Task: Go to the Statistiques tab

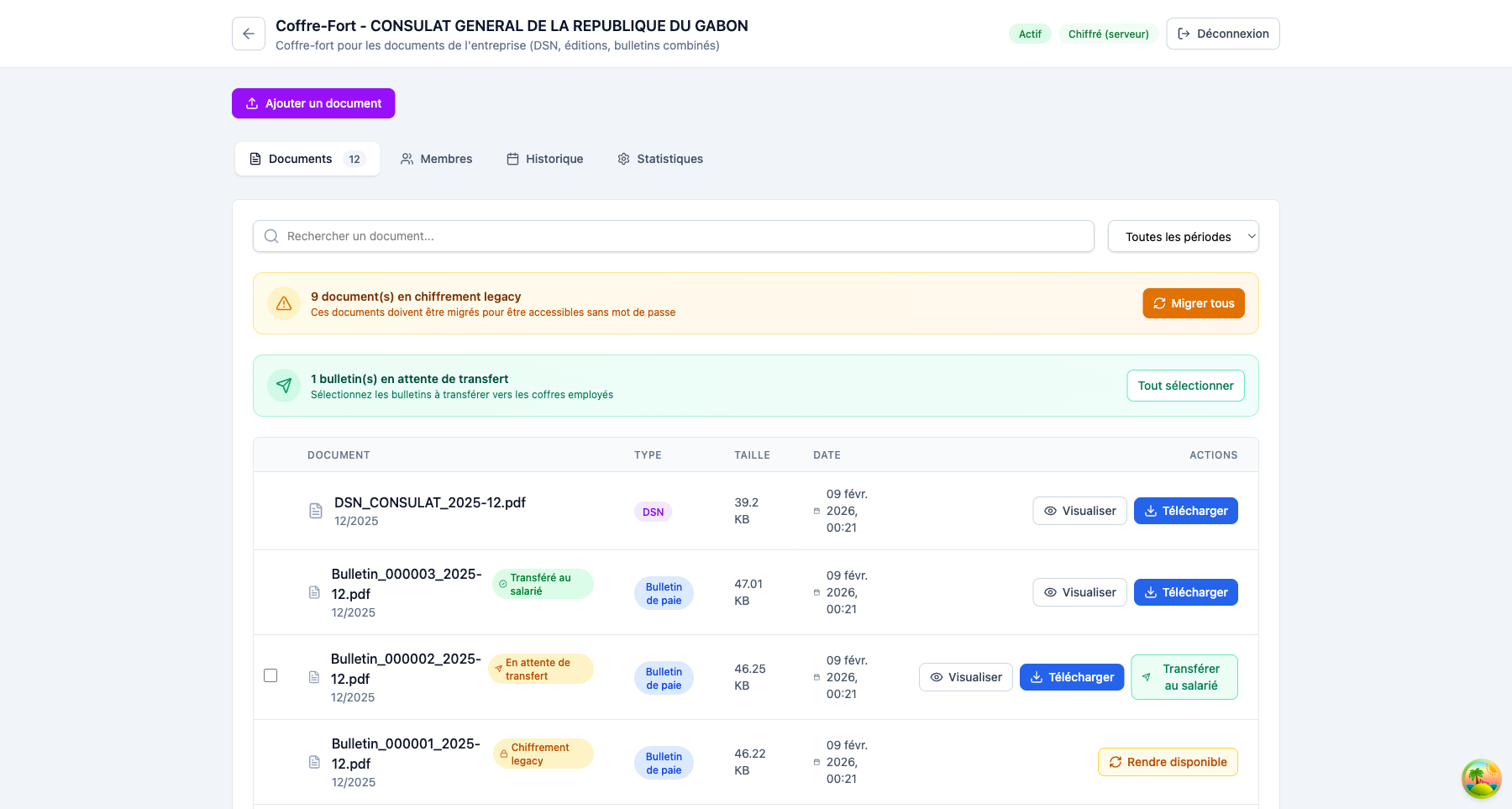Action: point(660,159)
